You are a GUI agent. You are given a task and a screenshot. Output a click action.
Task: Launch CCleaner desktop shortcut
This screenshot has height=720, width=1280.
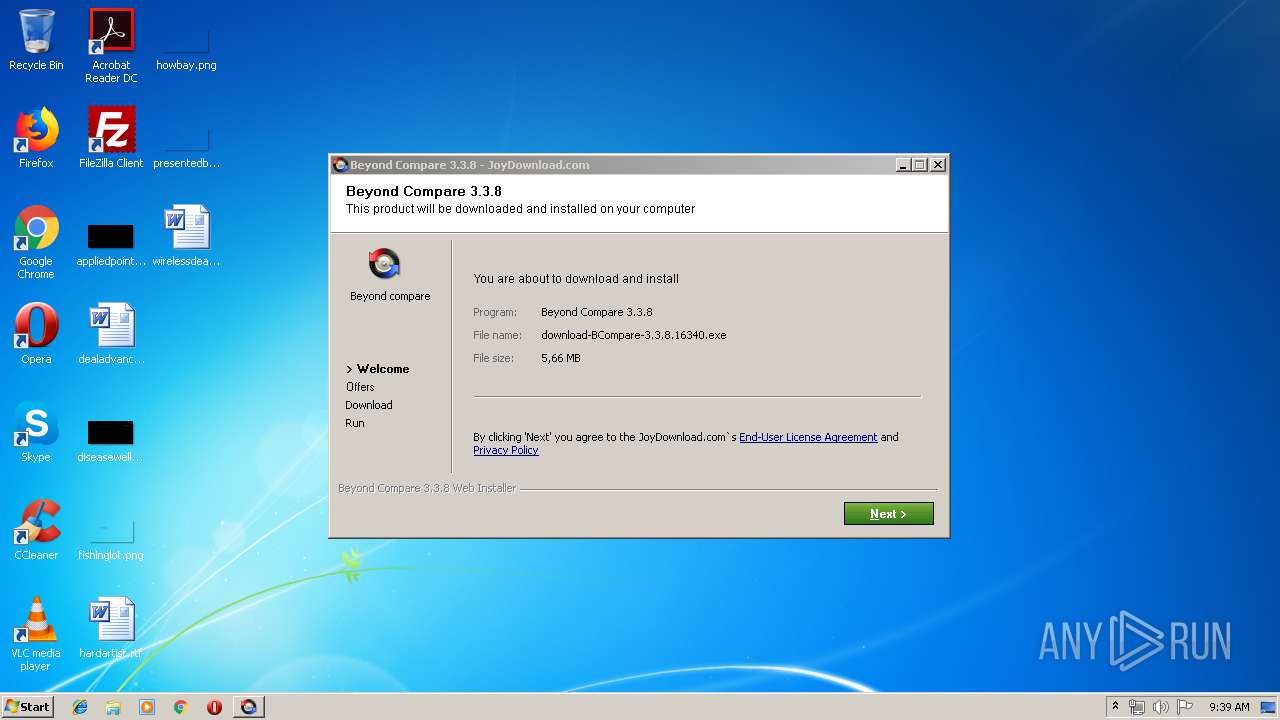[36, 530]
